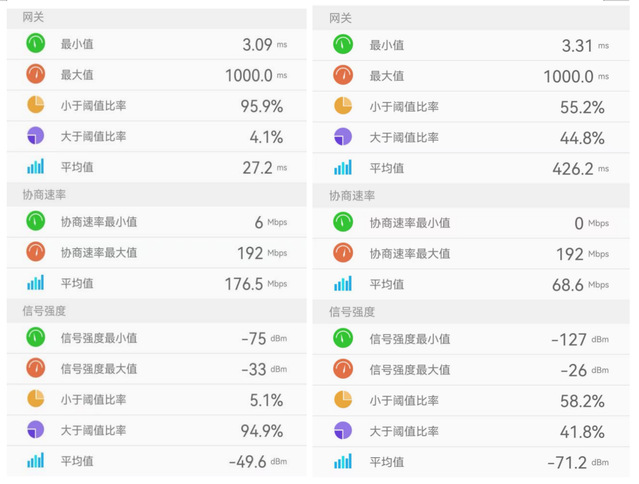
Task: Select the 网关 section header in left panel
Action: click(x=33, y=18)
